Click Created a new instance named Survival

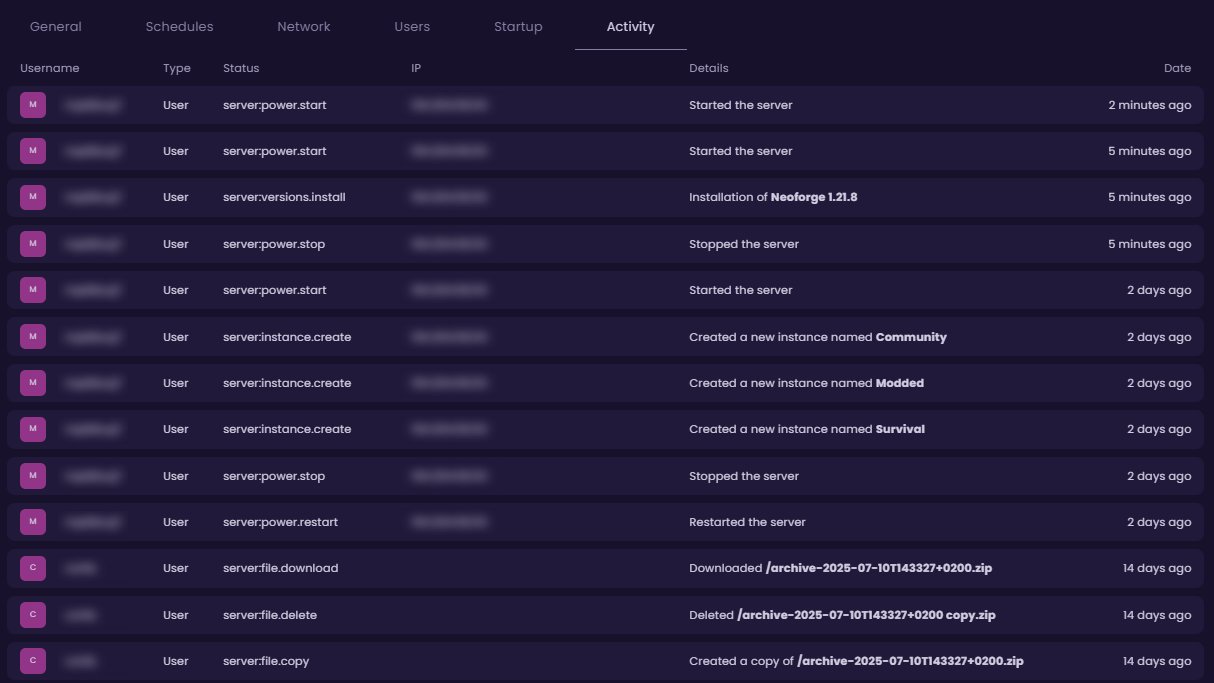807,429
